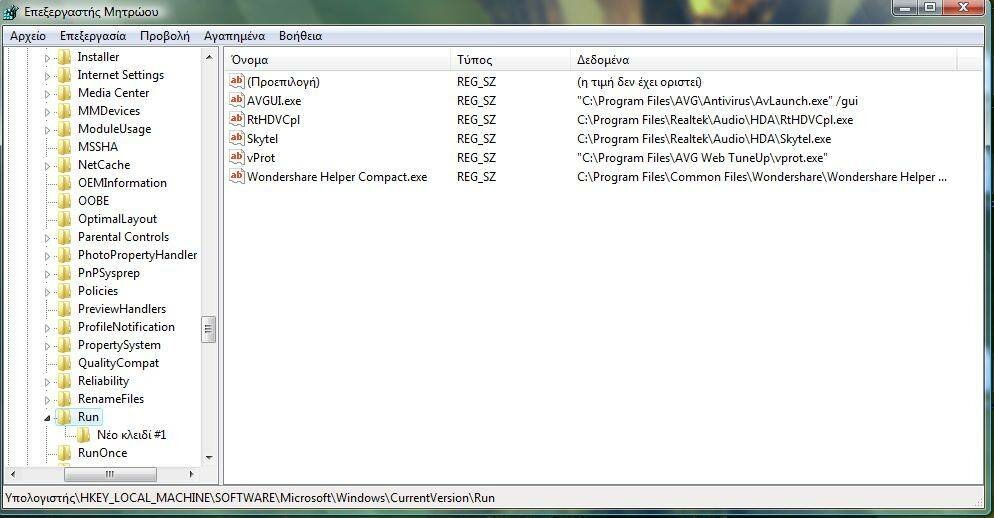The width and height of the screenshot is (994, 518).
Task: Click the Run folder icon
Action: (64, 417)
